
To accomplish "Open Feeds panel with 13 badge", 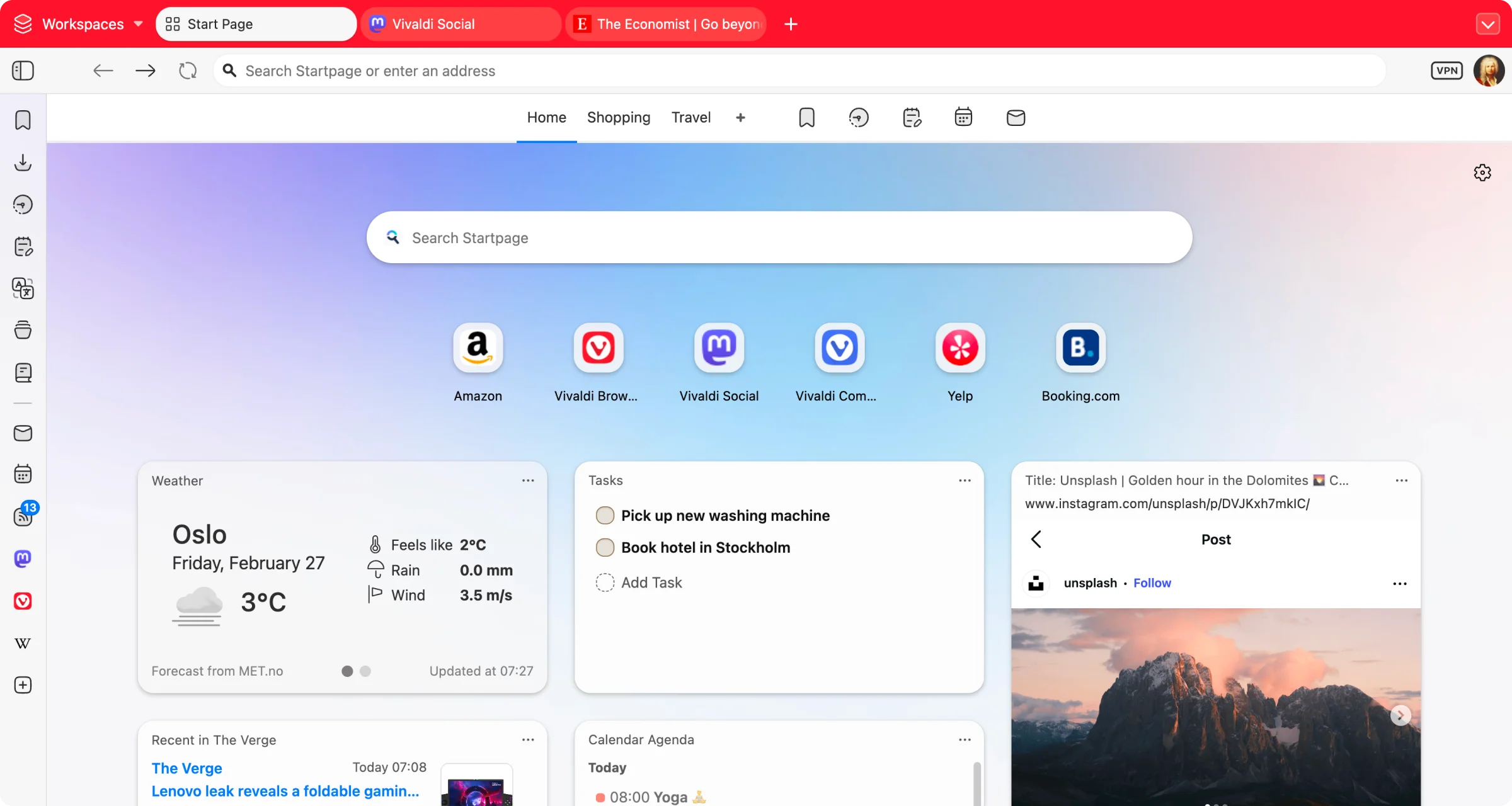I will [23, 516].
